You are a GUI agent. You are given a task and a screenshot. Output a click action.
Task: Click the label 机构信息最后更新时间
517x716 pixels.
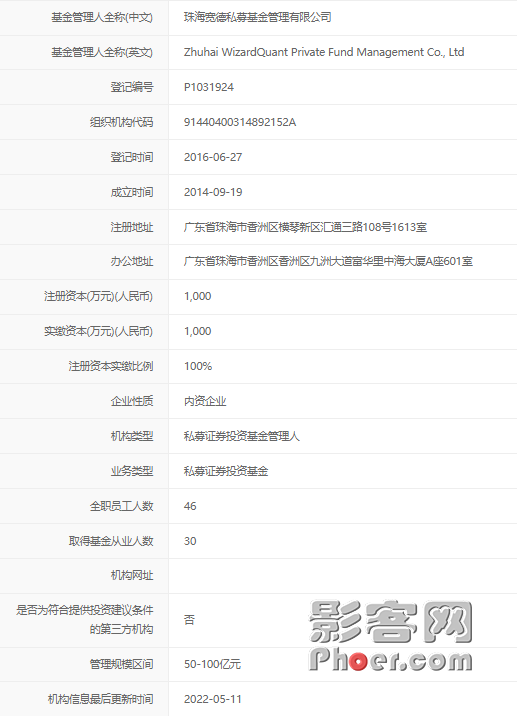100,699
